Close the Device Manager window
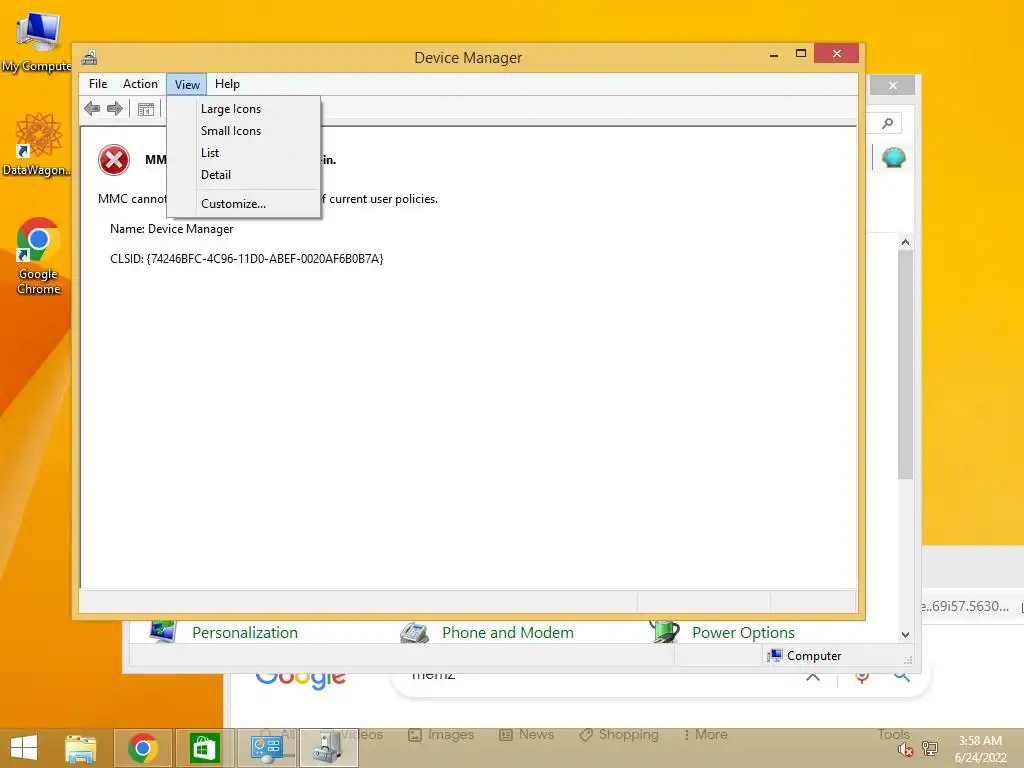Viewport: 1024px width, 768px height. click(837, 54)
